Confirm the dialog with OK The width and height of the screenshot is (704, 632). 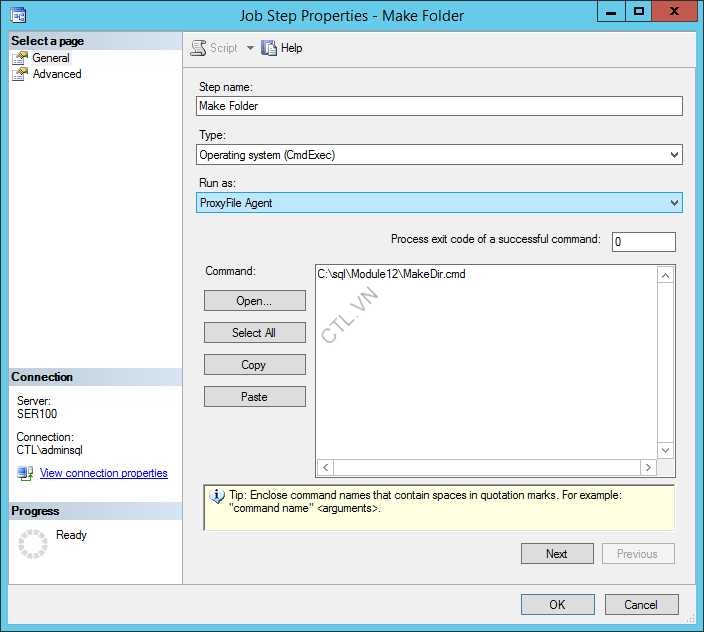(x=557, y=604)
